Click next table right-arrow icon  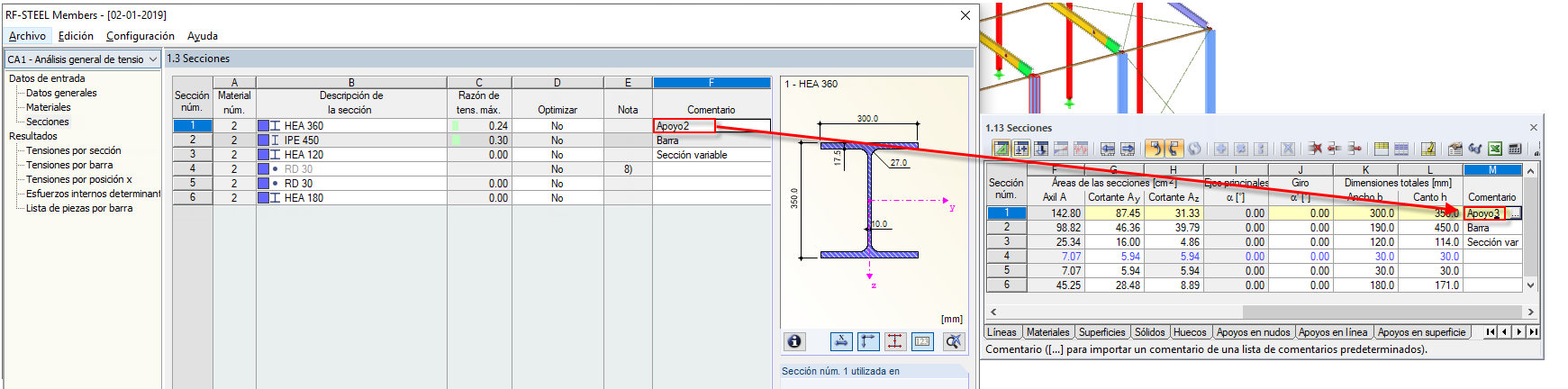[x=1128, y=149]
